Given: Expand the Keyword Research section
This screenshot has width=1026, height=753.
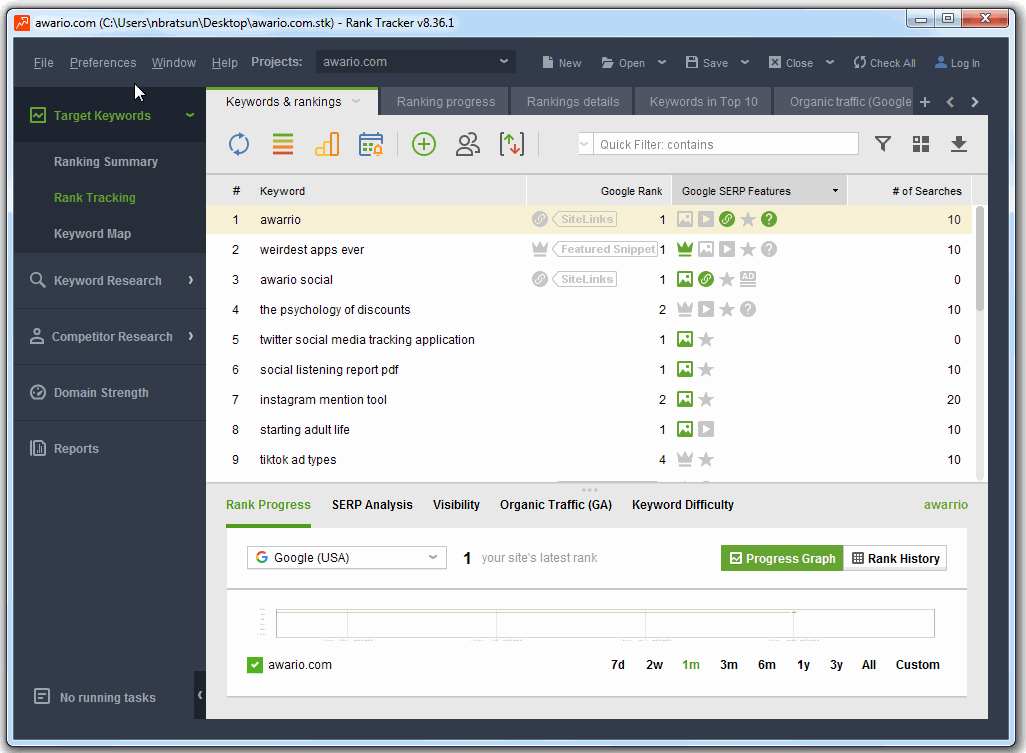Looking at the screenshot, I should (x=110, y=280).
